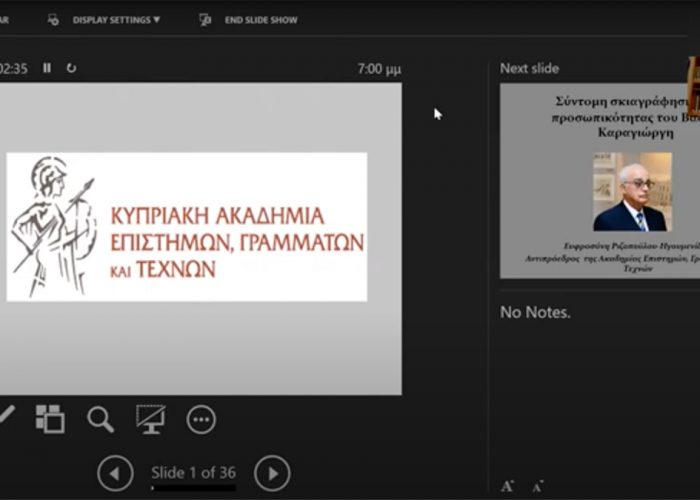This screenshot has height=500, width=700.
Task: Open more slide show options menu
Action: click(x=201, y=420)
